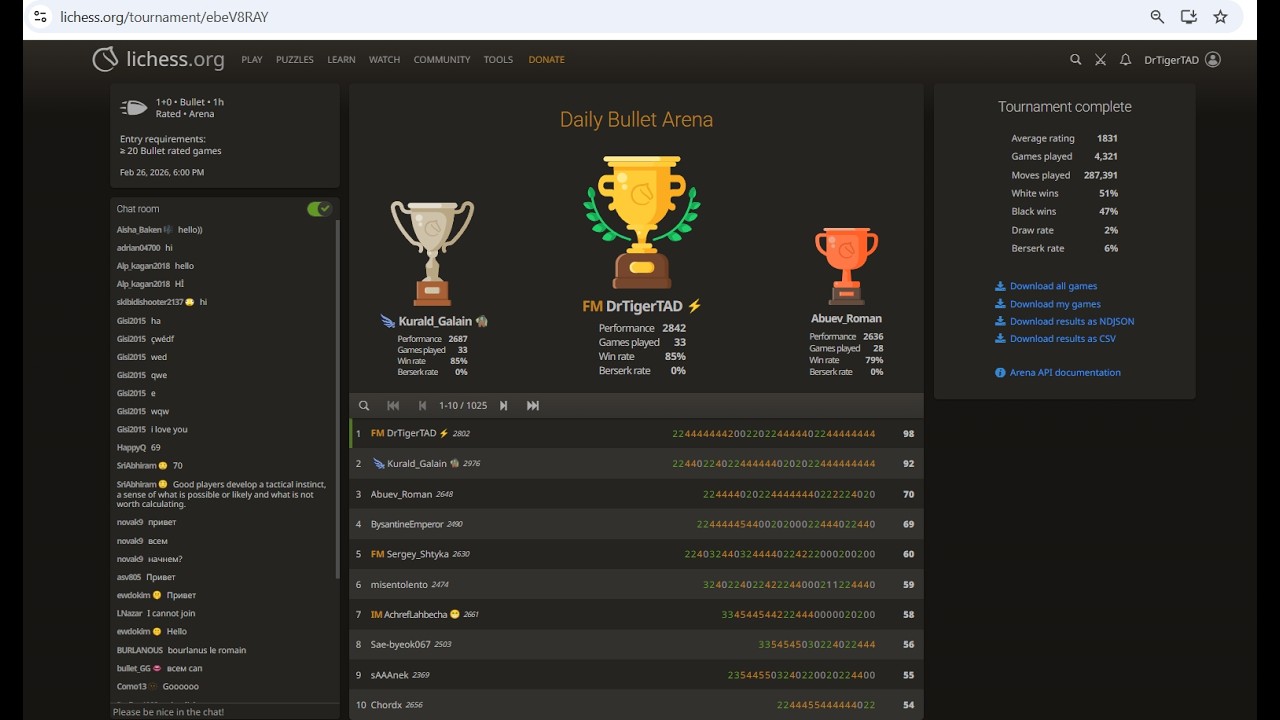Screen dimensions: 1280x720
Task: Click the DONATE link
Action: coord(546,60)
